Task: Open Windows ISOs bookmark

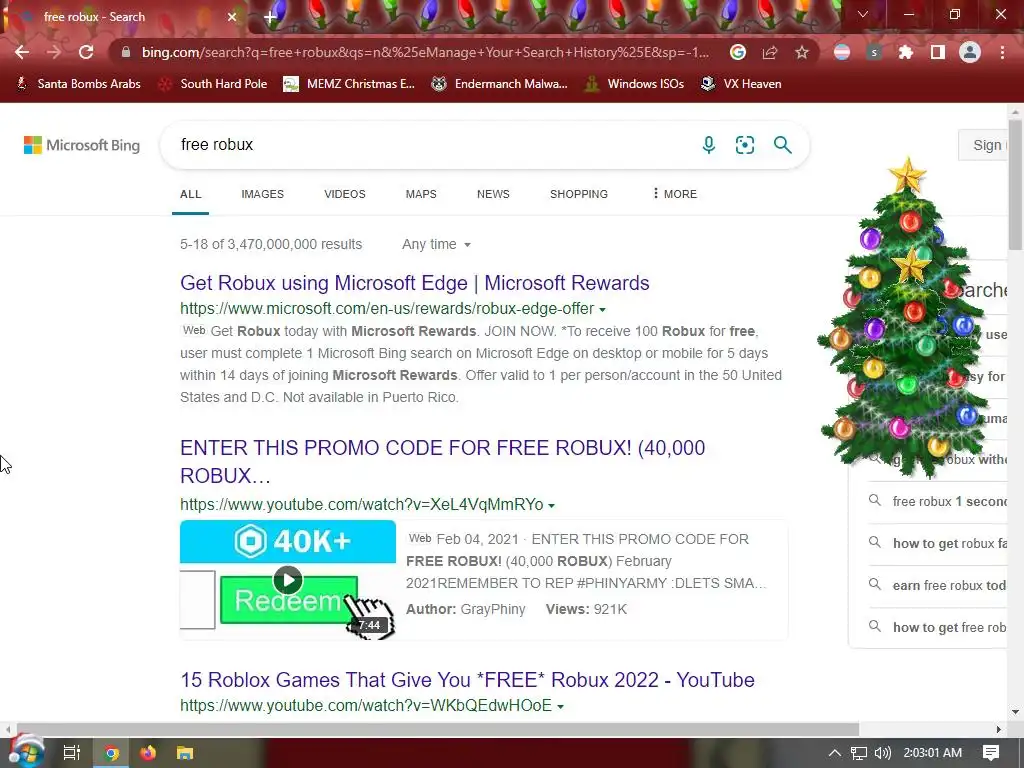Action: point(634,84)
